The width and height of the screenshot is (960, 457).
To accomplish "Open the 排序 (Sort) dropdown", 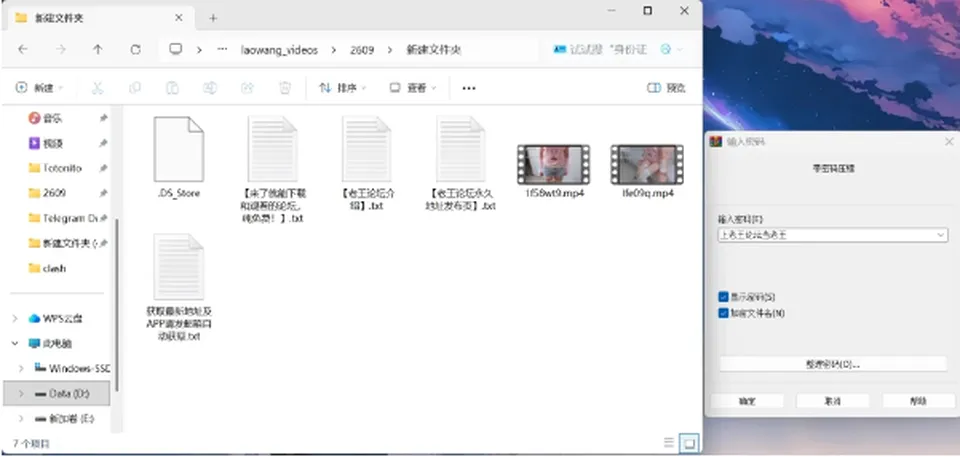I will point(343,88).
